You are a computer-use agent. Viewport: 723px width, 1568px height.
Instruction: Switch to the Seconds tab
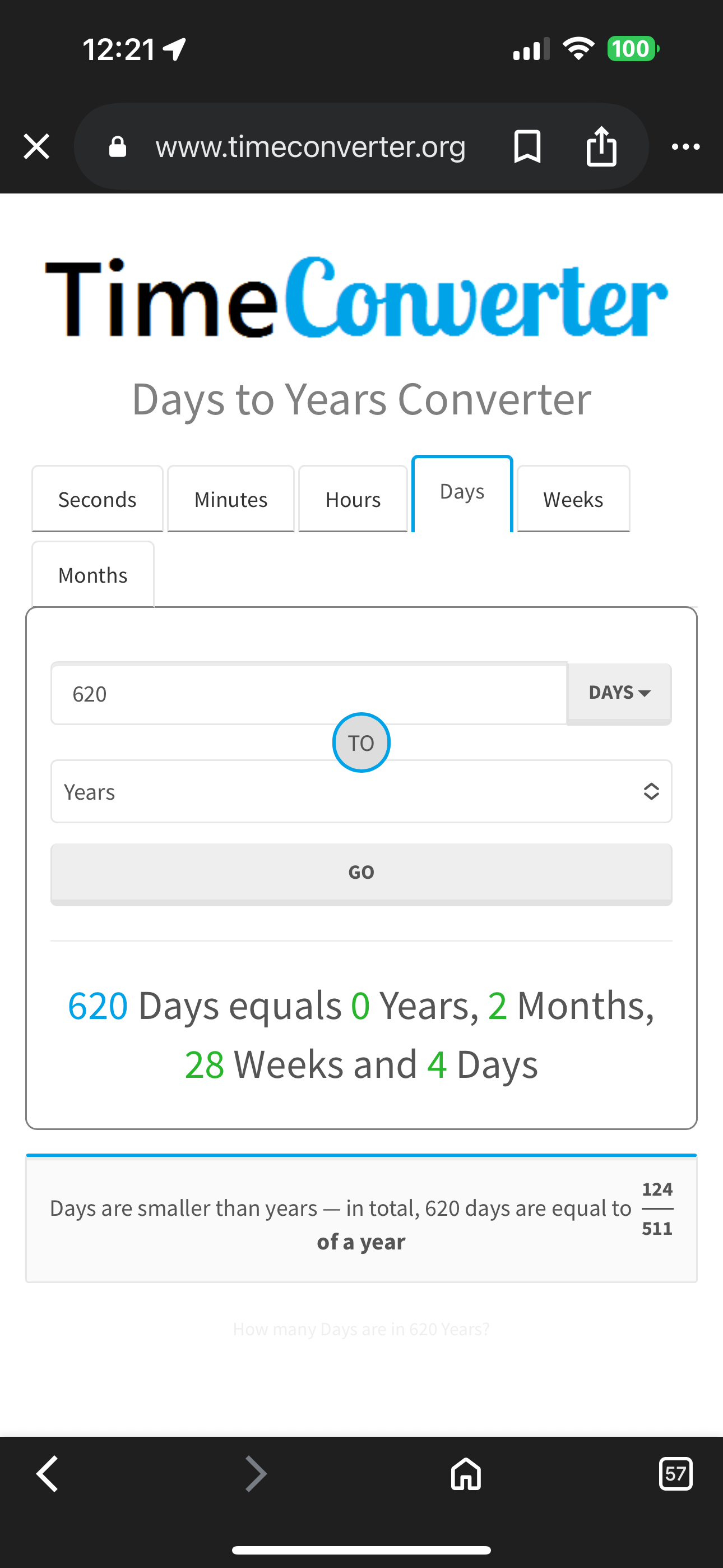pyautogui.click(x=98, y=499)
